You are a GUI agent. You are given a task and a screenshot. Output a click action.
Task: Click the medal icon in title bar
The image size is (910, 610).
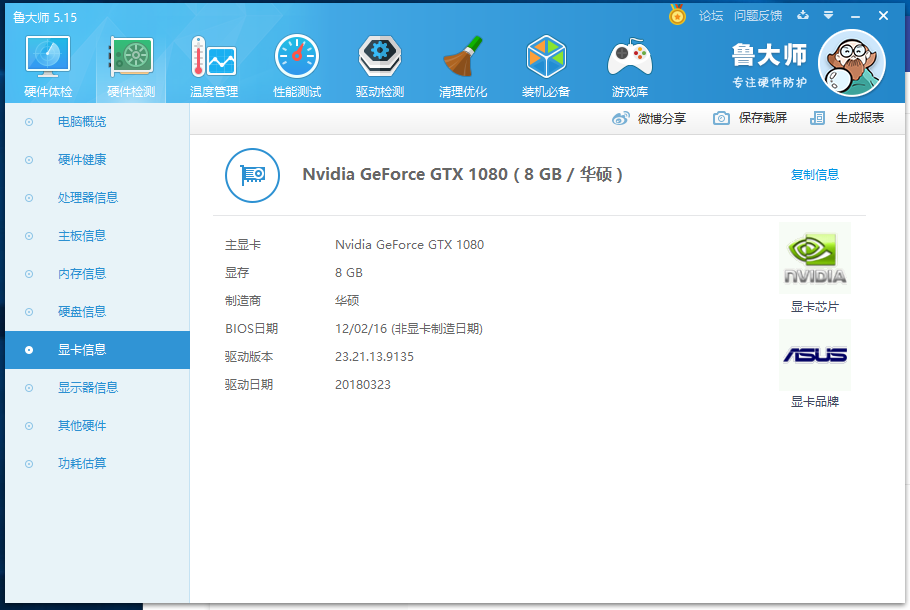[677, 15]
